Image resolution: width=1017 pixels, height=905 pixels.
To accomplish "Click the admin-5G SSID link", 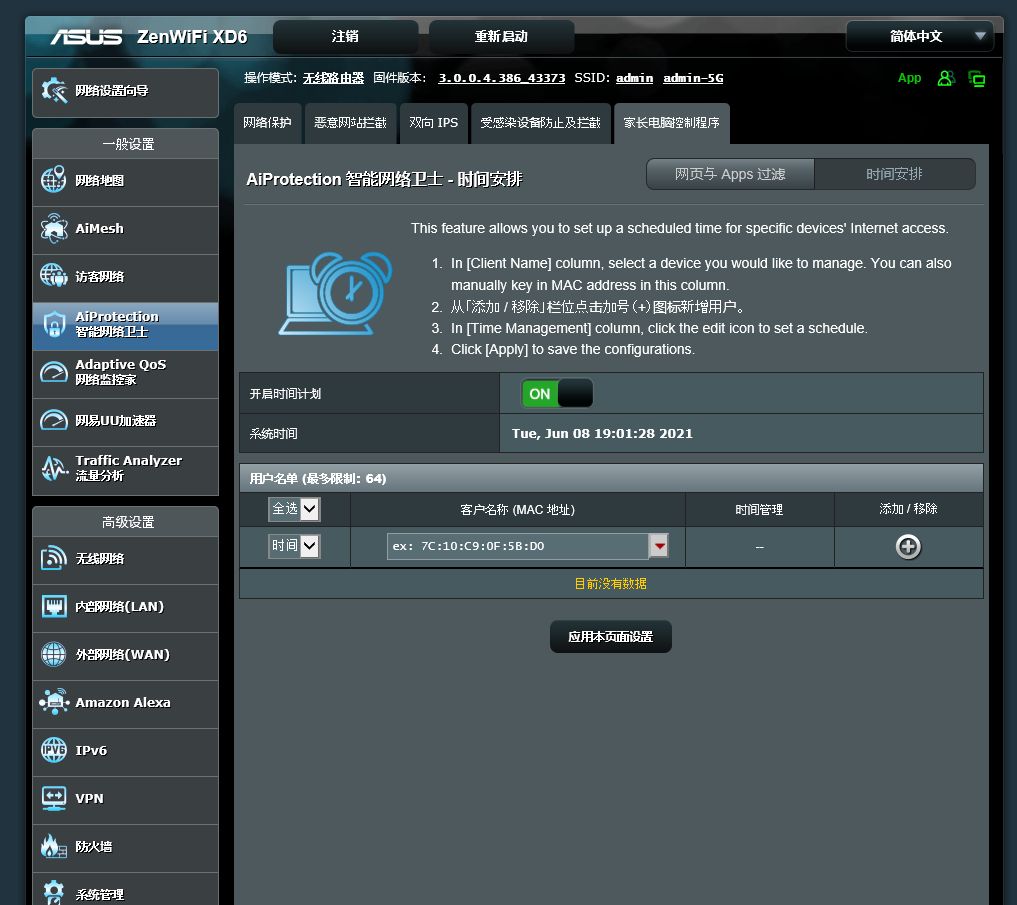I will coord(693,78).
